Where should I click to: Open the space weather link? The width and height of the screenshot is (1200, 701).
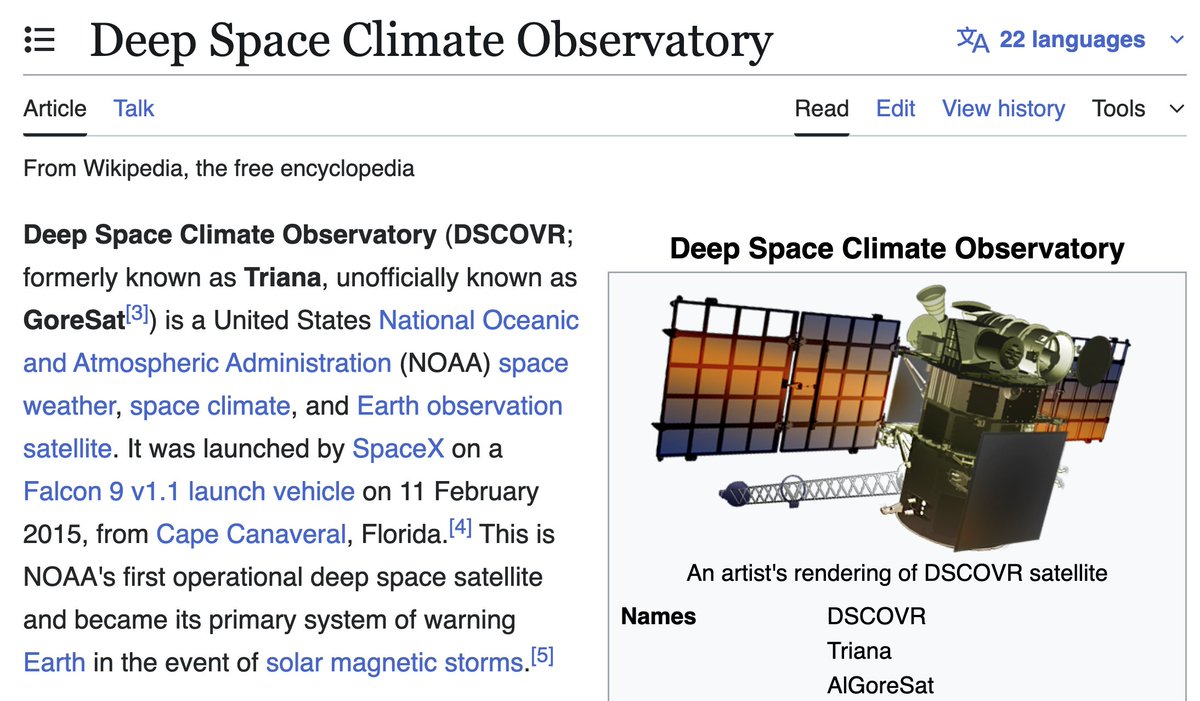click(295, 384)
